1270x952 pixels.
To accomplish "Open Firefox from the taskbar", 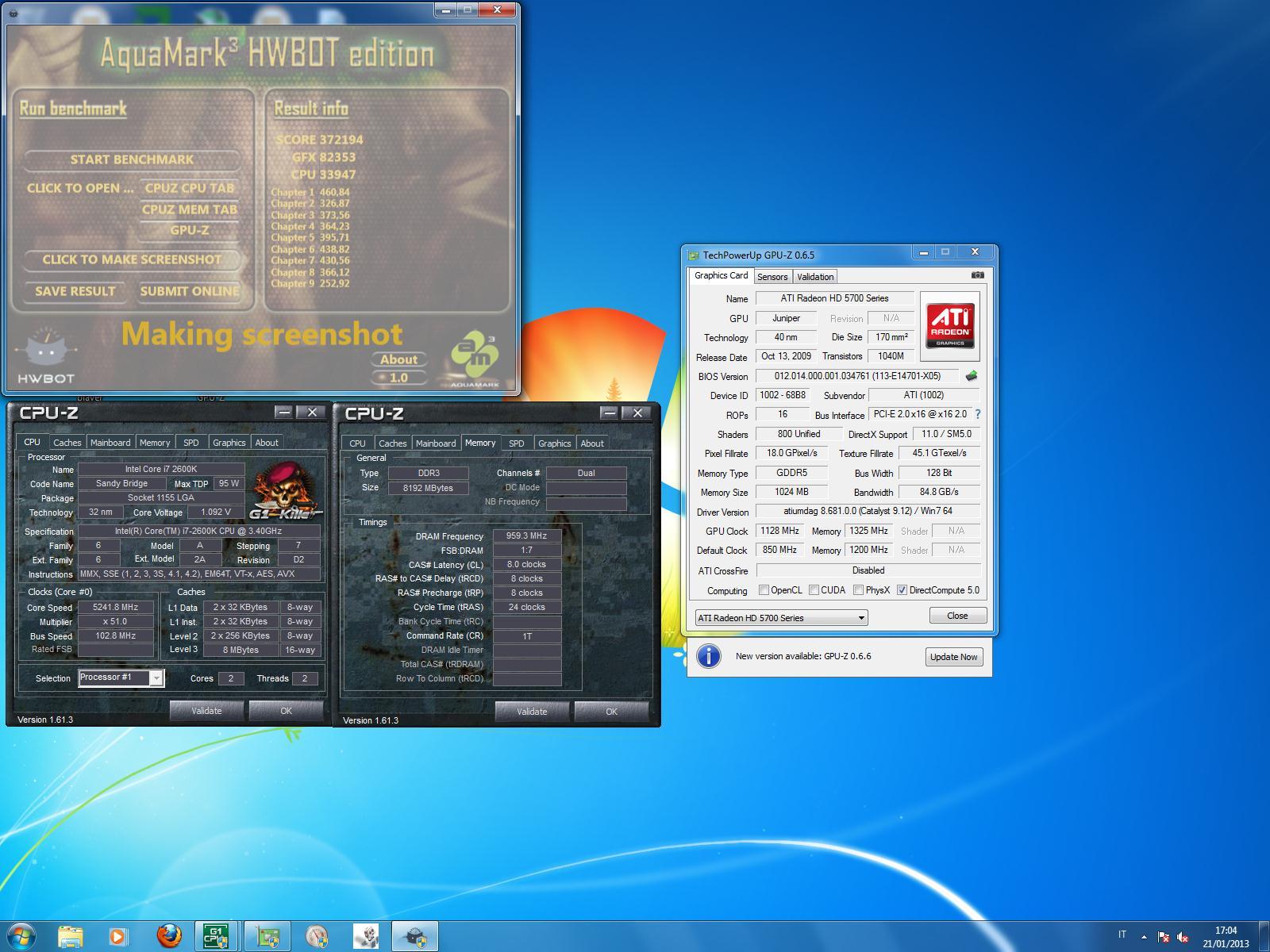I will [x=168, y=937].
